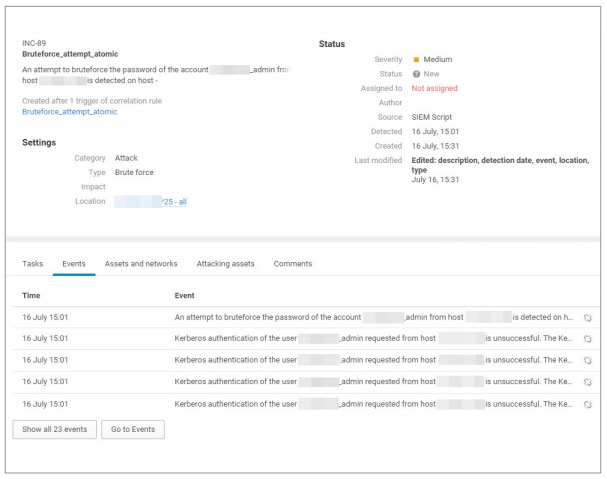Open the Bruteforce_attempt_atomic correlation rule link
607x479 pixels.
(69, 112)
